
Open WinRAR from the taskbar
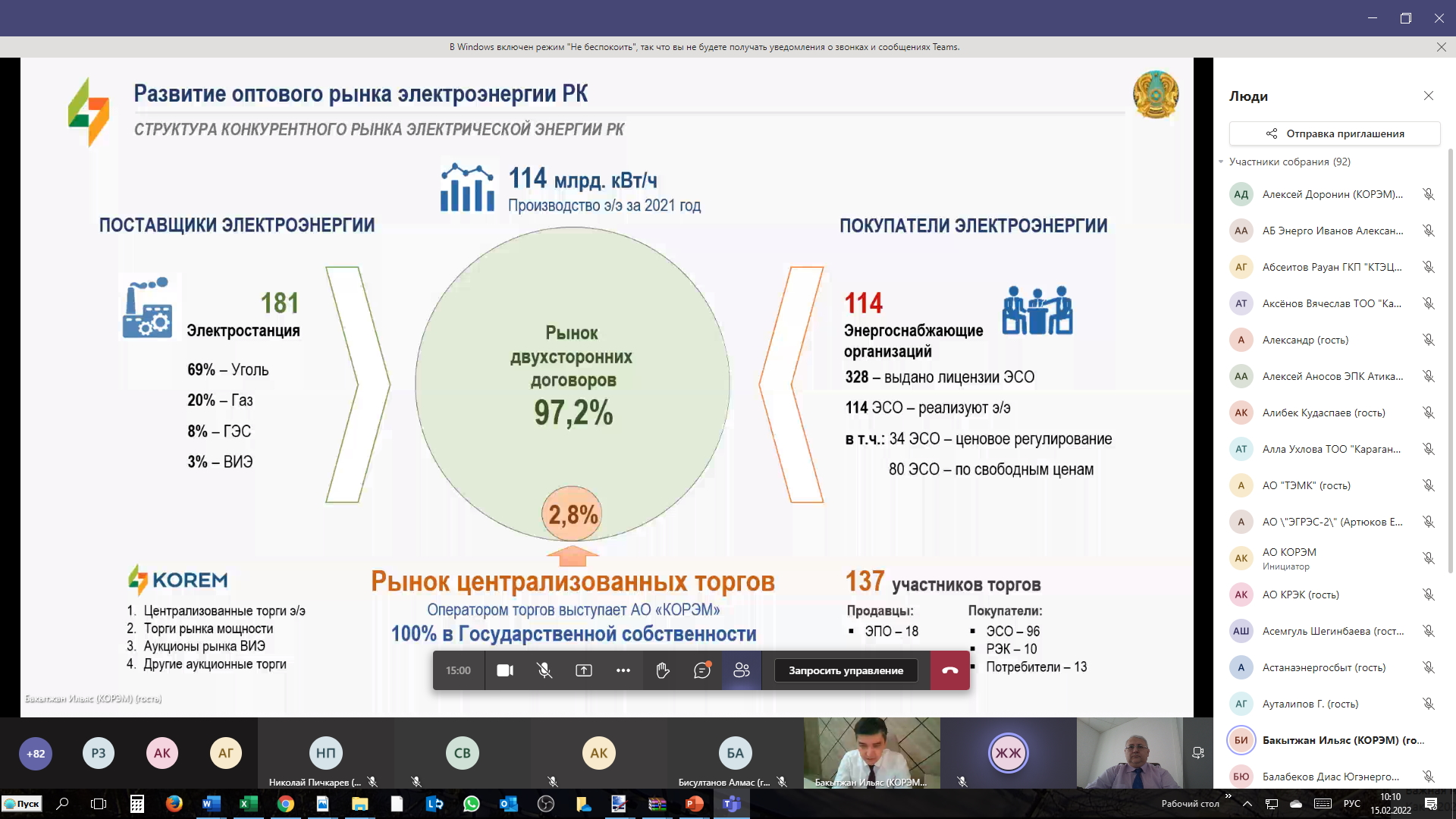coord(657,804)
